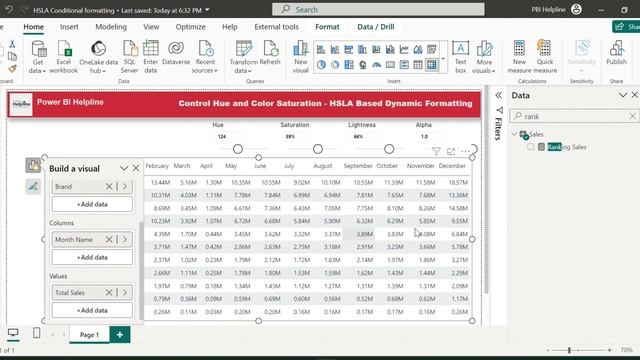Select the Page 1 tab

click(89, 335)
